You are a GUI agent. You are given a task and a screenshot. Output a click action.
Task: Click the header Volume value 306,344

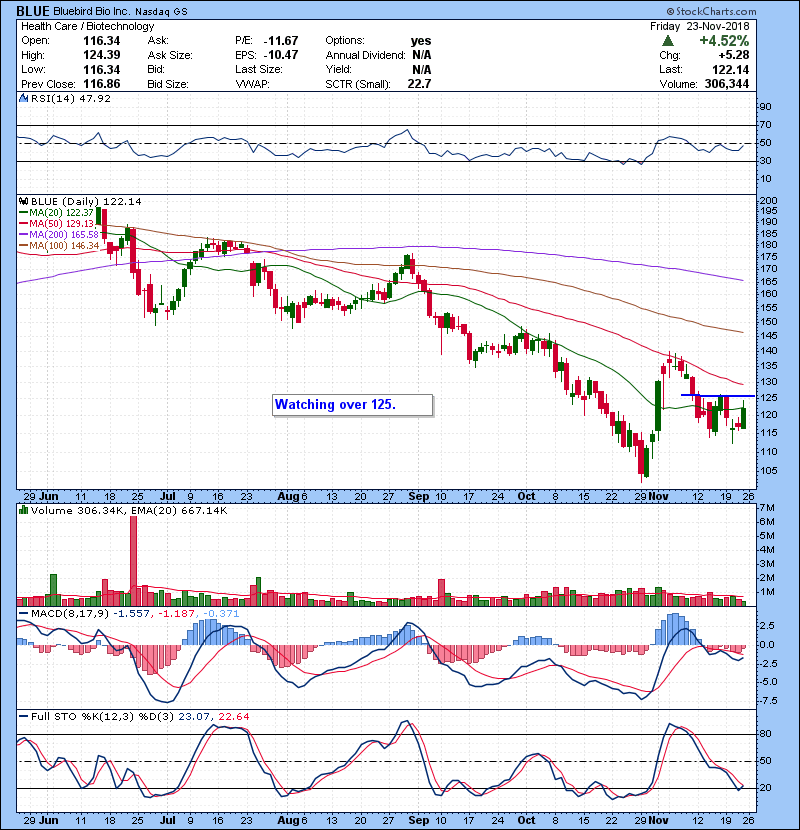(x=726, y=84)
